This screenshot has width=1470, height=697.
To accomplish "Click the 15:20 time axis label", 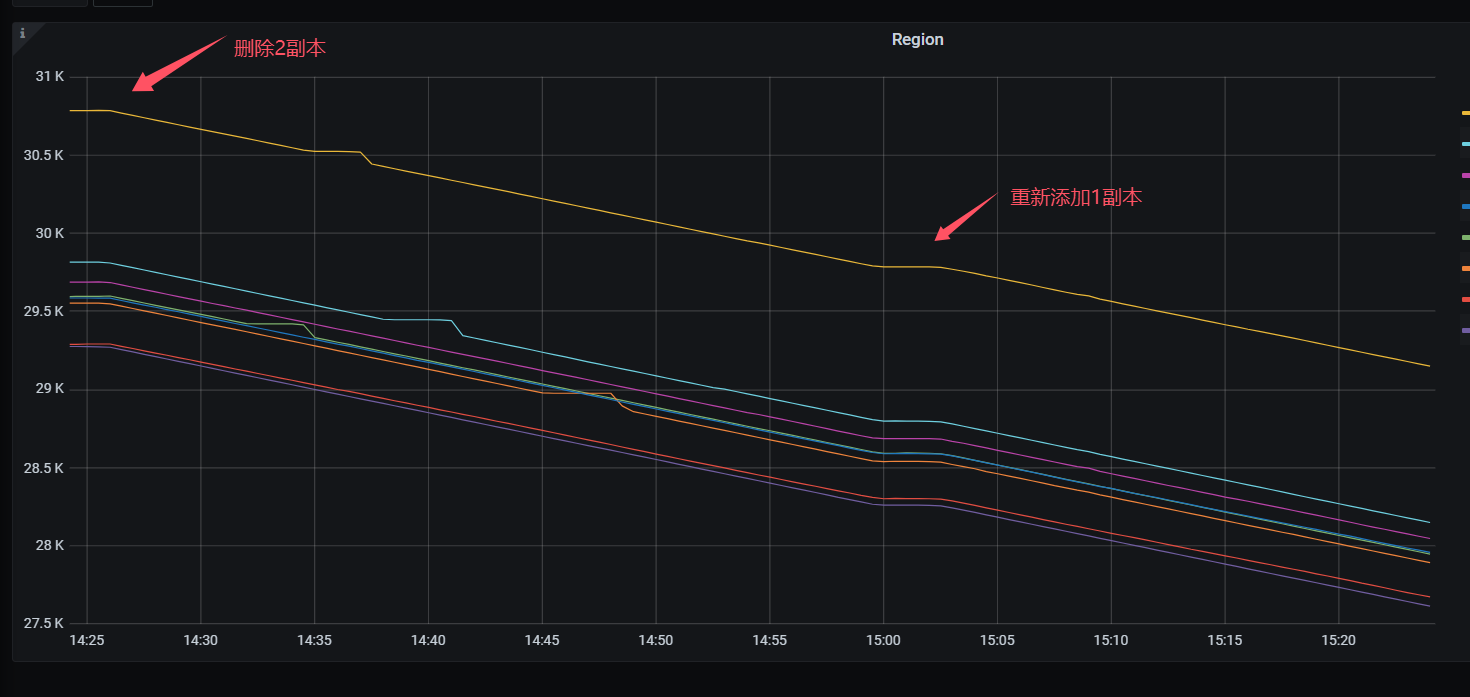I will pyautogui.click(x=1338, y=640).
